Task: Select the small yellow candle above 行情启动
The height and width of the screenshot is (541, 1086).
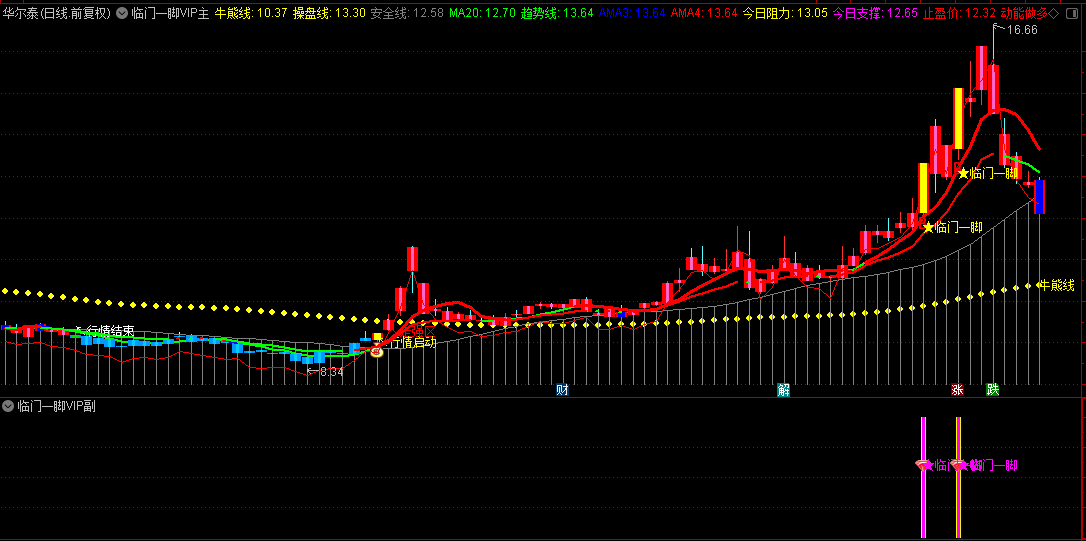Action: click(377, 337)
